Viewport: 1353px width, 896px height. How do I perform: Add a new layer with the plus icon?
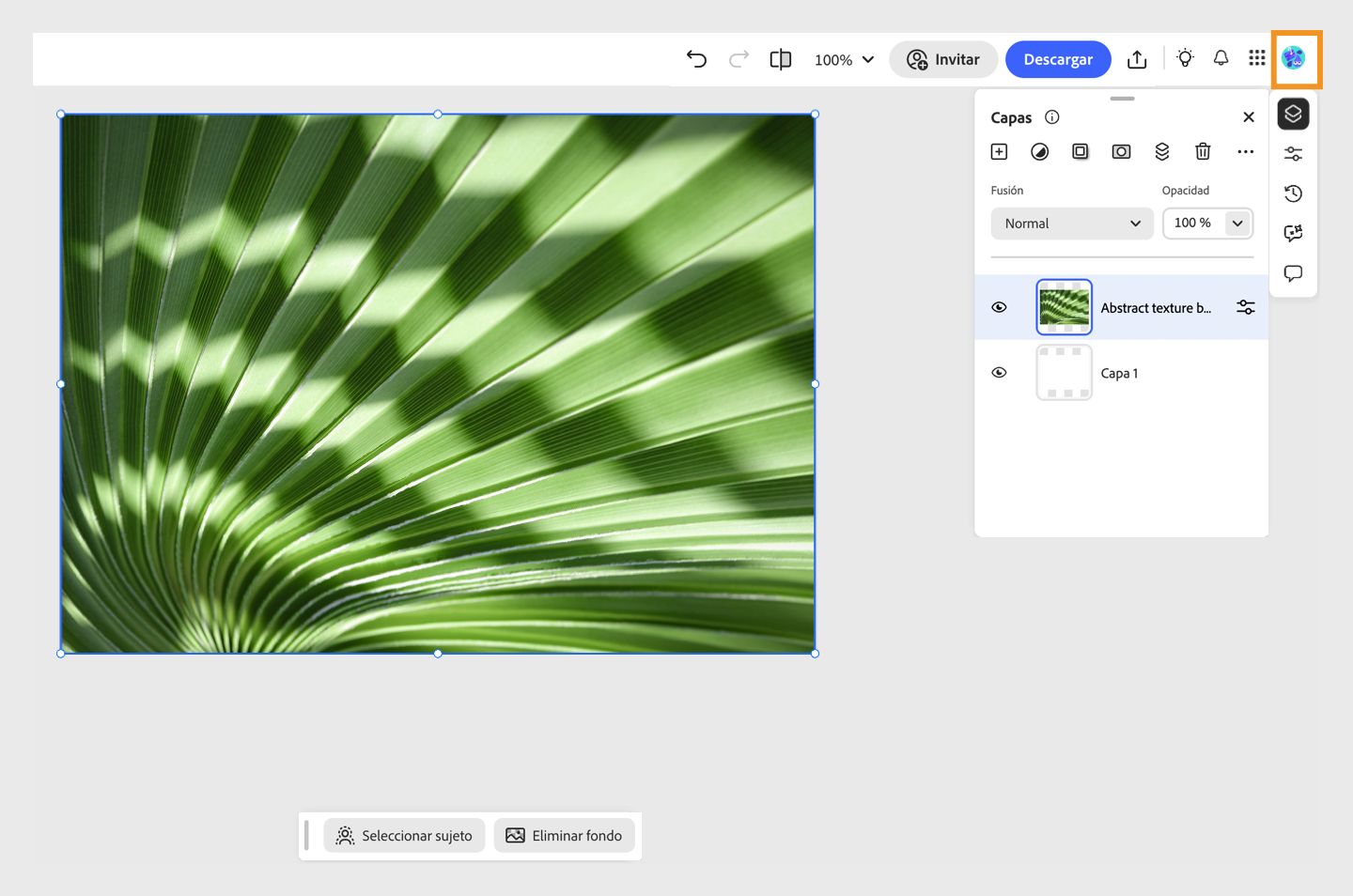pyautogui.click(x=999, y=151)
